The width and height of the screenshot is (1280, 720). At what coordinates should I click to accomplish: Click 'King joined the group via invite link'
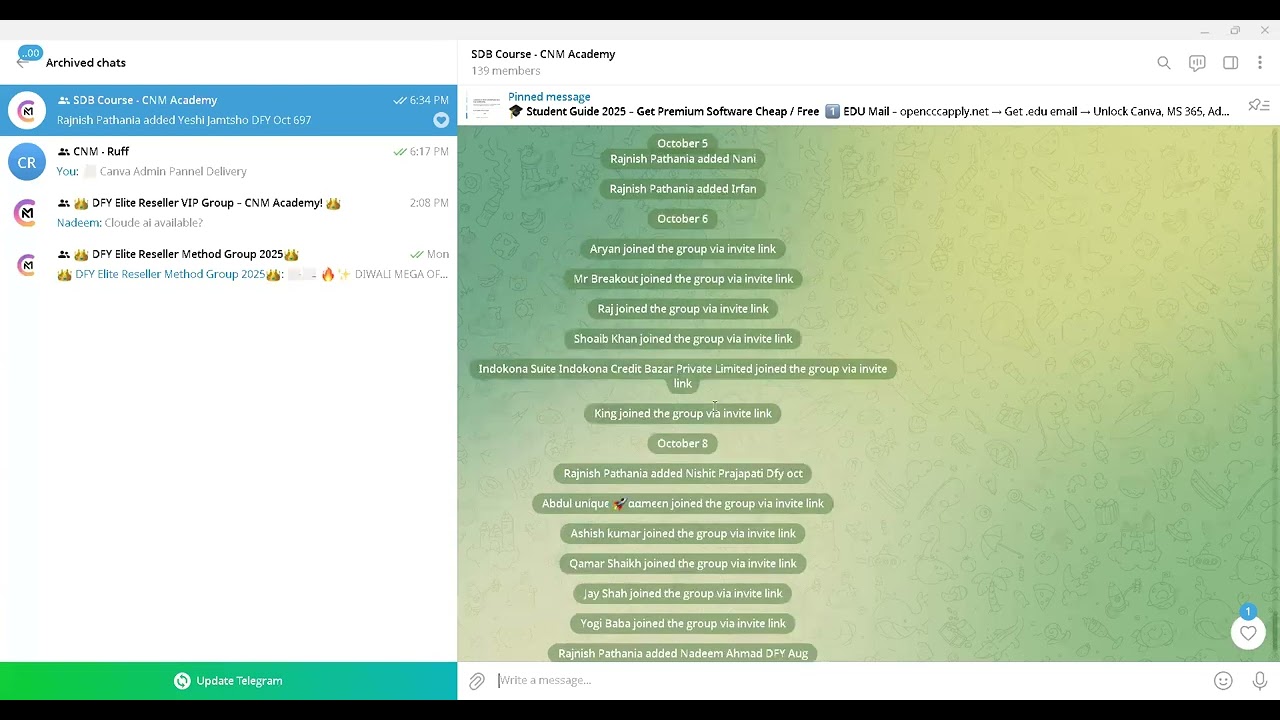[x=683, y=413]
